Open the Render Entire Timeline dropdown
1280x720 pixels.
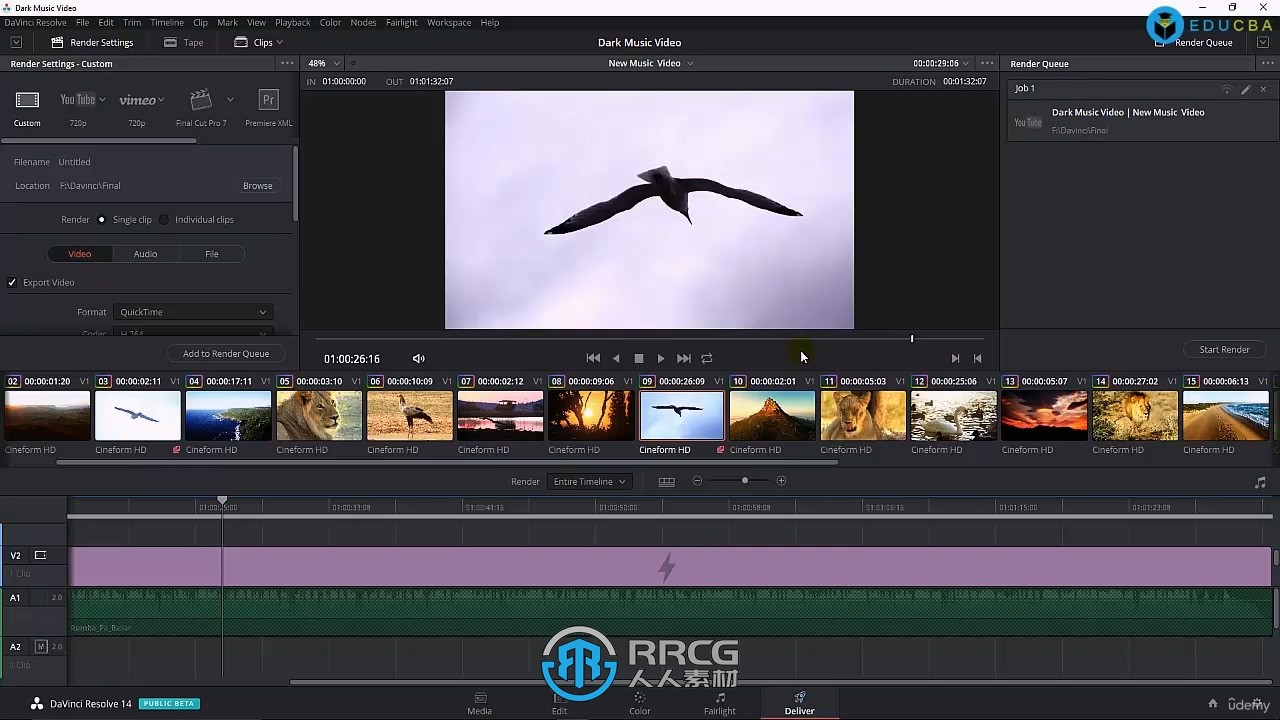590,481
